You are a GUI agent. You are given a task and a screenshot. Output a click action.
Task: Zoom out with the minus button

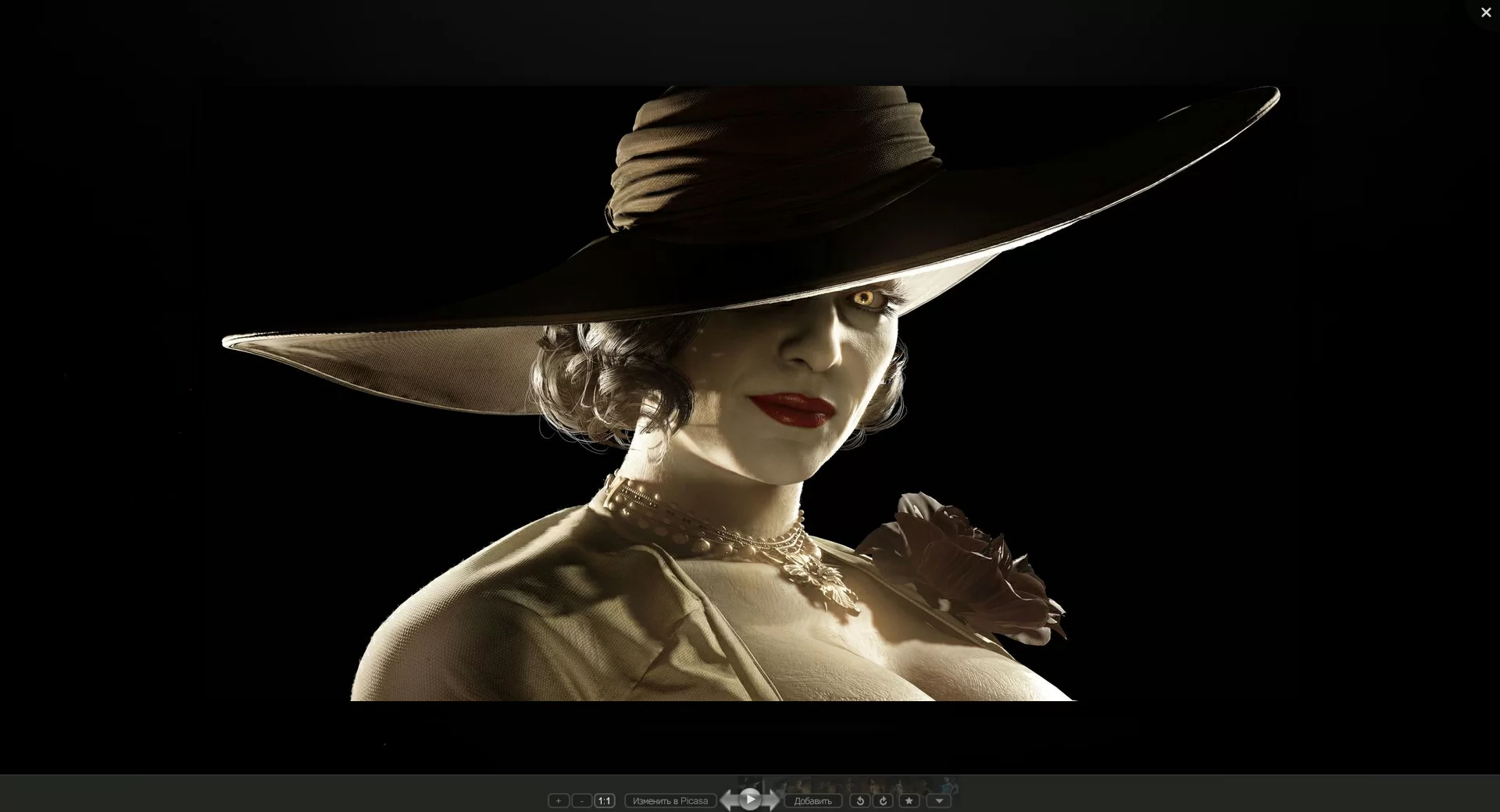point(581,800)
